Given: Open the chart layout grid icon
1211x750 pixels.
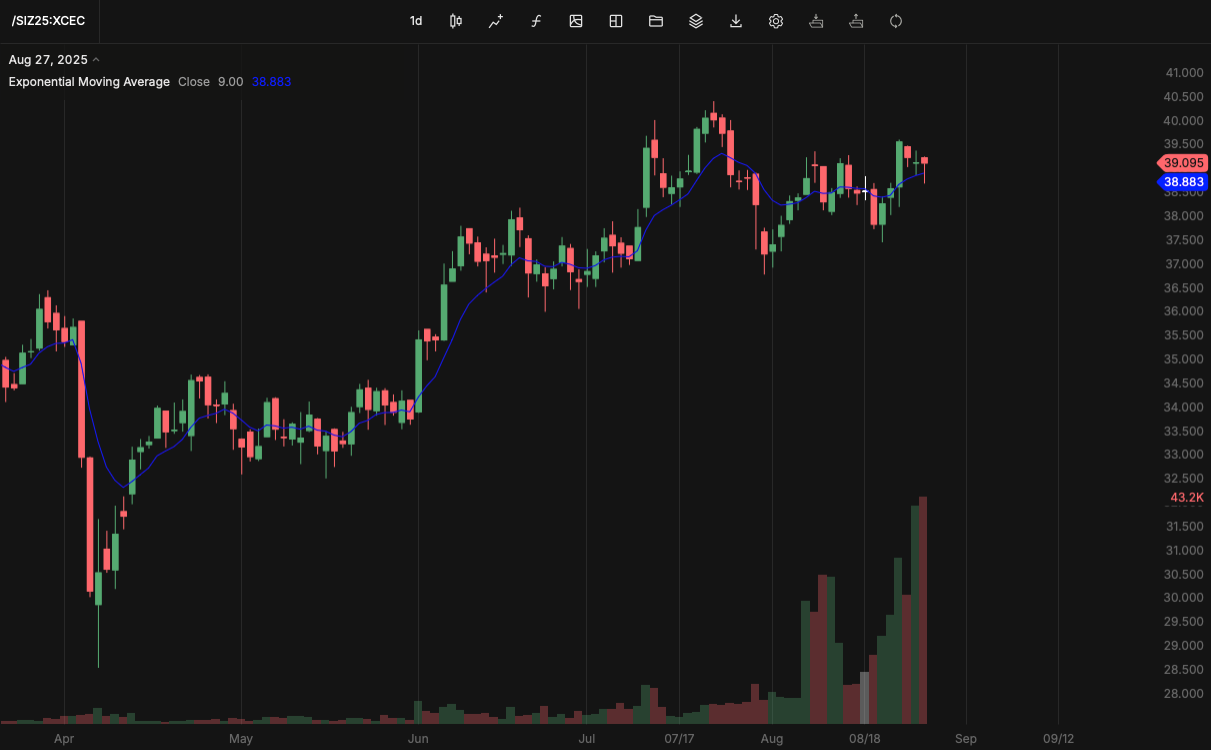Looking at the screenshot, I should coord(615,21).
